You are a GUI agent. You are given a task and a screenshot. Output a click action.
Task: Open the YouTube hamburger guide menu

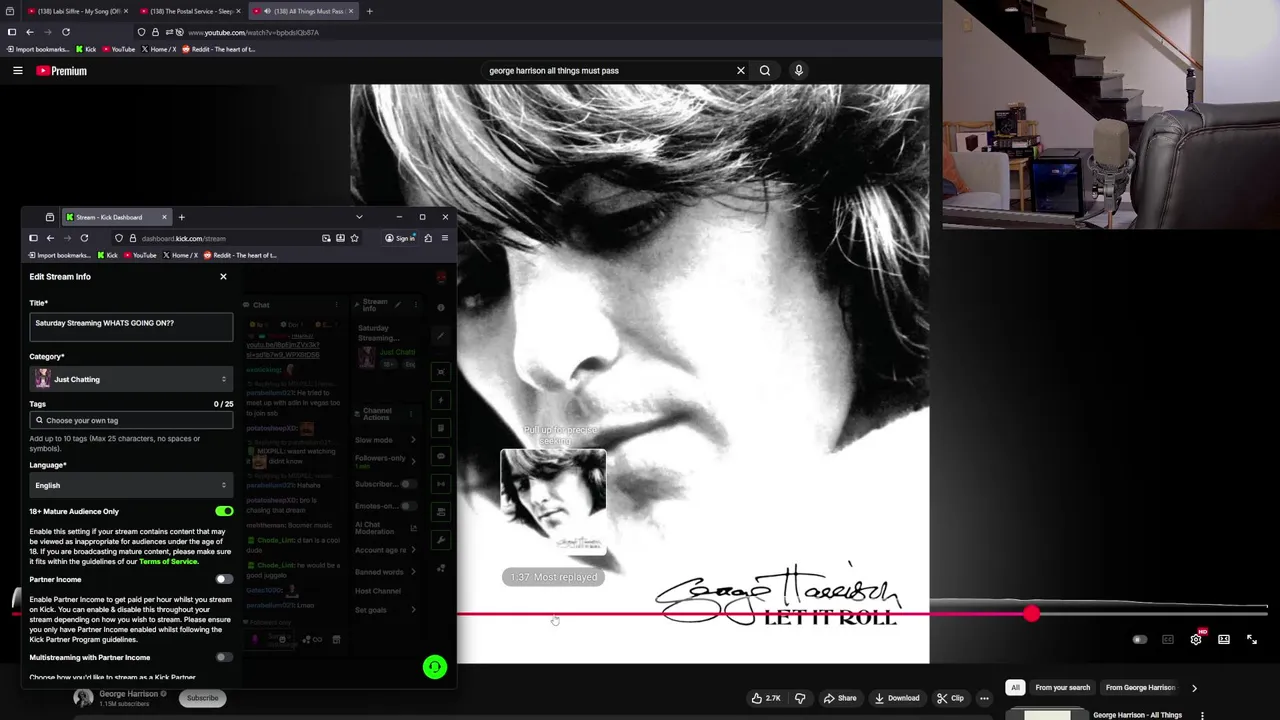pyautogui.click(x=17, y=71)
